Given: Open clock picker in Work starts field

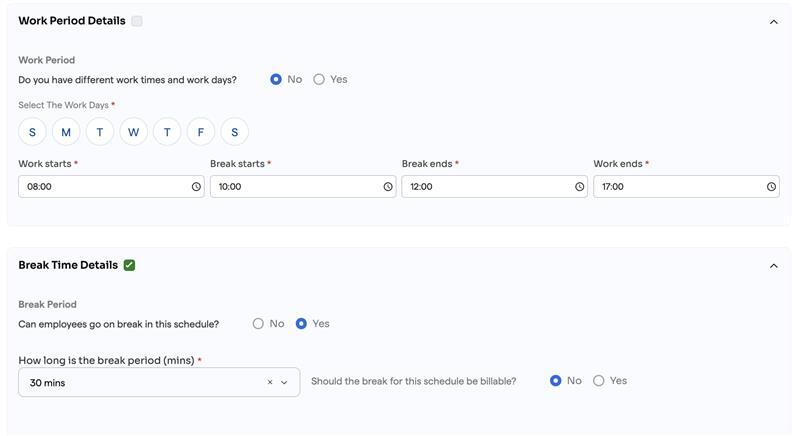Looking at the screenshot, I should (x=196, y=187).
